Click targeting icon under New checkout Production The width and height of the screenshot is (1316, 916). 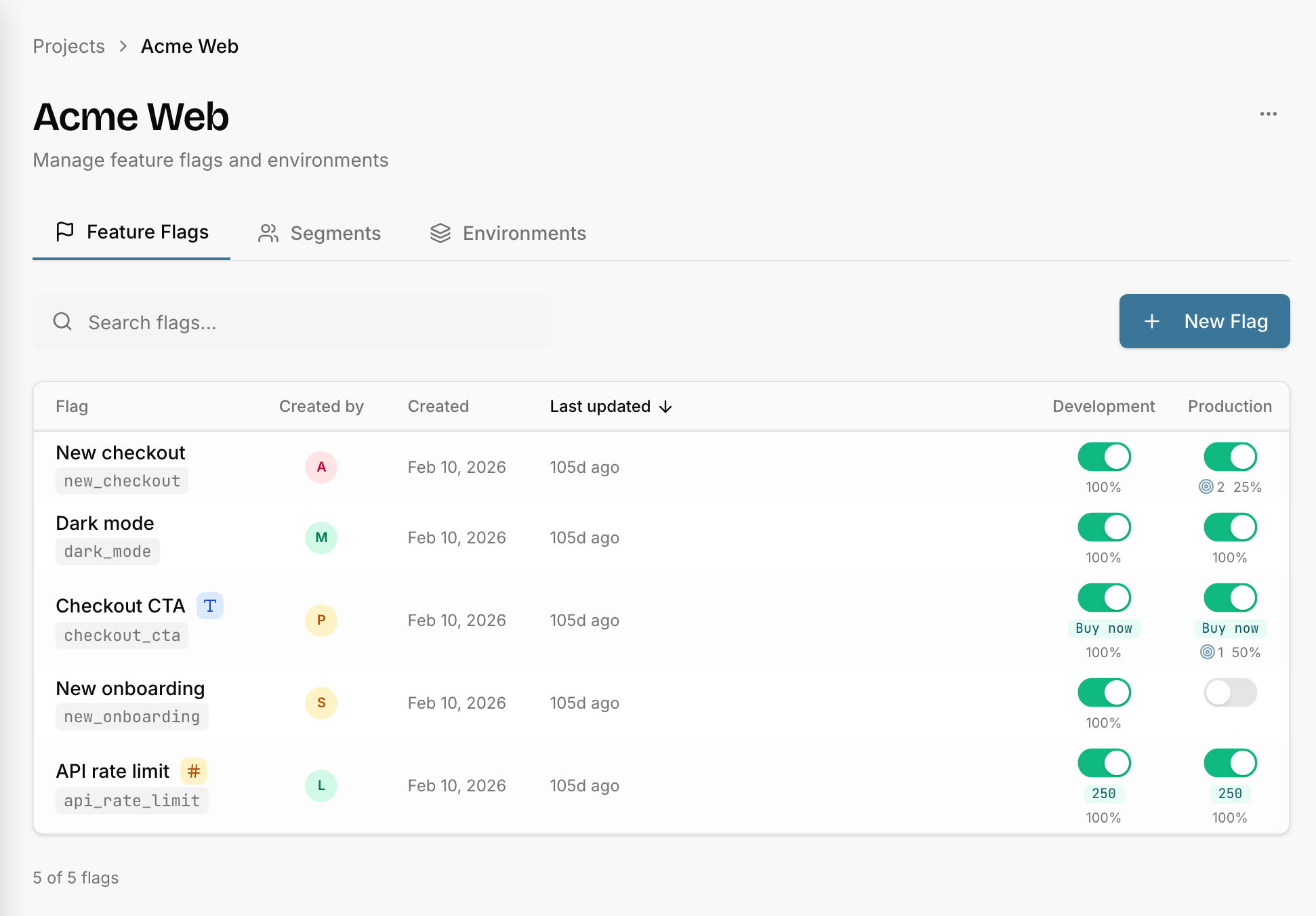[x=1206, y=486]
